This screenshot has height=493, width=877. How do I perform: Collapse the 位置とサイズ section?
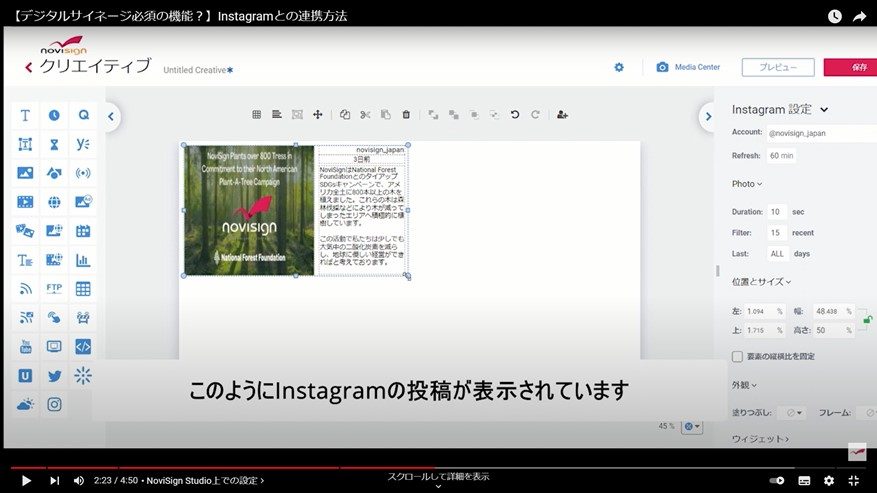[761, 281]
